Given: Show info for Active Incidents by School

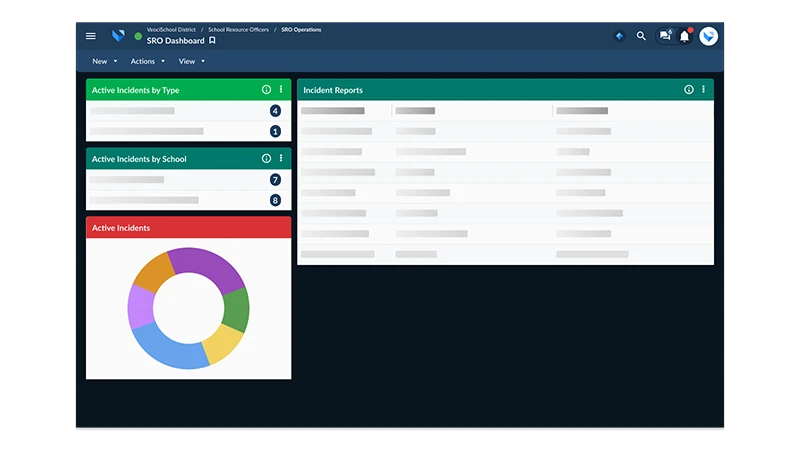Looking at the screenshot, I should tap(266, 159).
